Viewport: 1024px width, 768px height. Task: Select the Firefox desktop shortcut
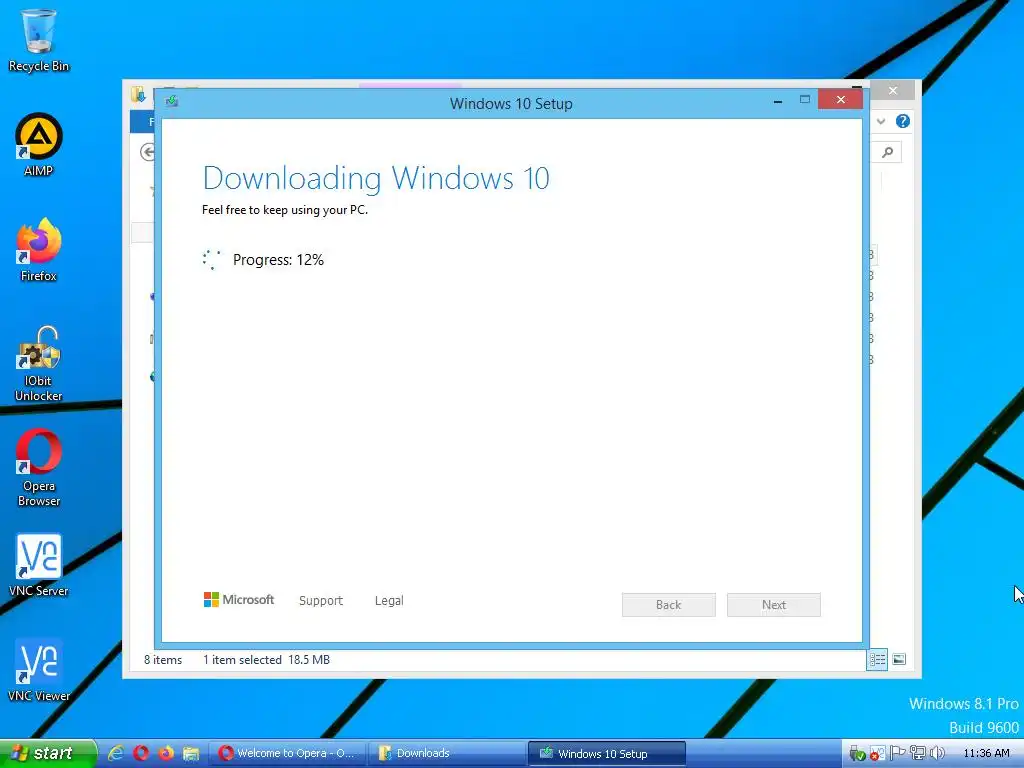(x=39, y=249)
